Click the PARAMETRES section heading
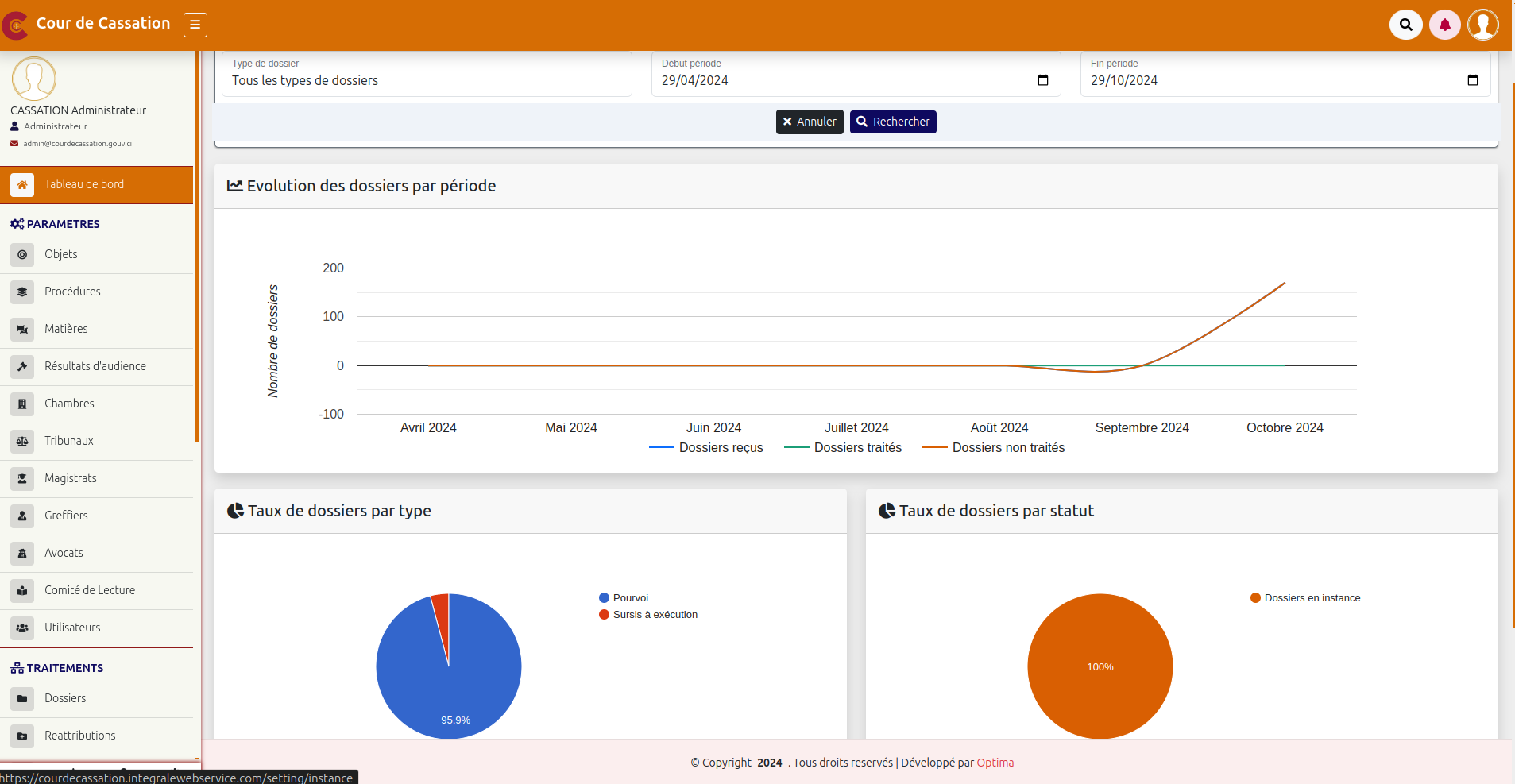Screen dimensions: 1515x784 pos(63,225)
